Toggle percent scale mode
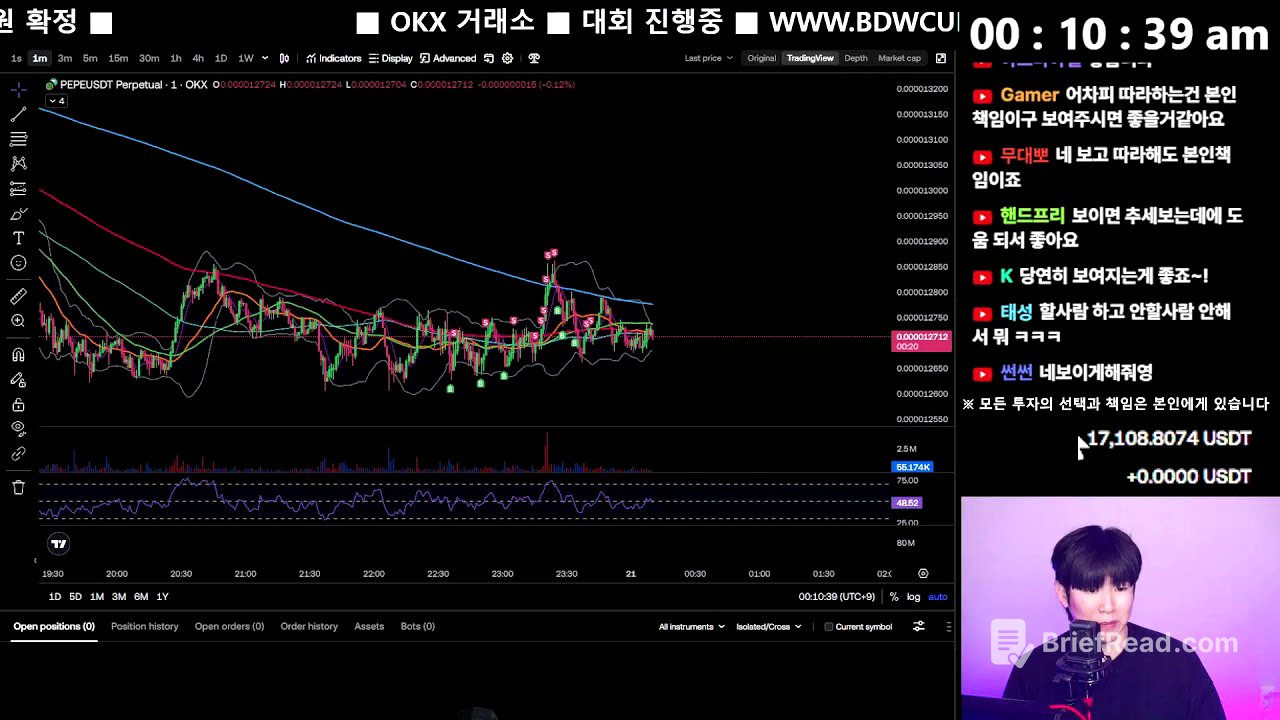Image resolution: width=1280 pixels, height=720 pixels. pos(894,597)
